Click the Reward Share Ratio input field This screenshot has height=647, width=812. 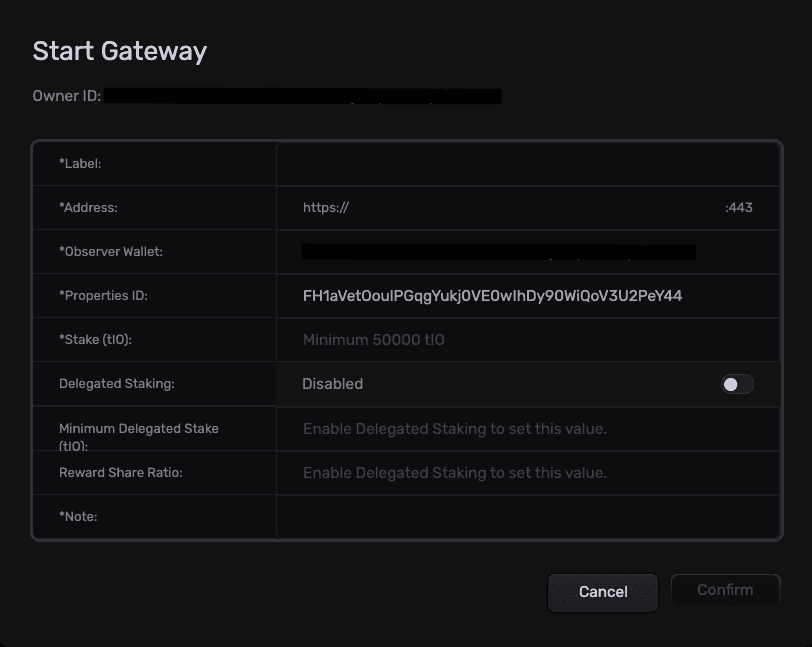[x=528, y=473]
